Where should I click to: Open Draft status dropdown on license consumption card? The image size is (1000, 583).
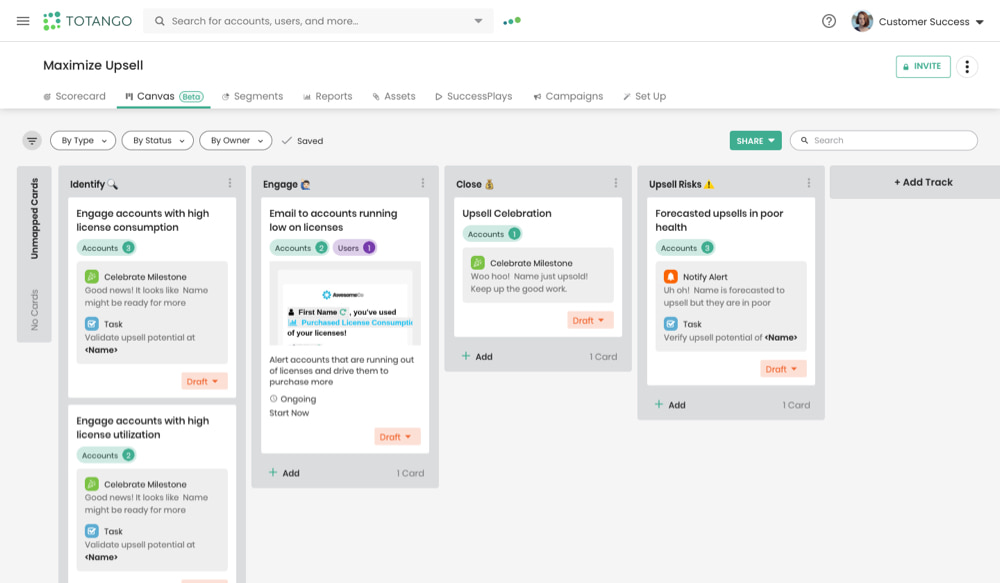tap(204, 381)
